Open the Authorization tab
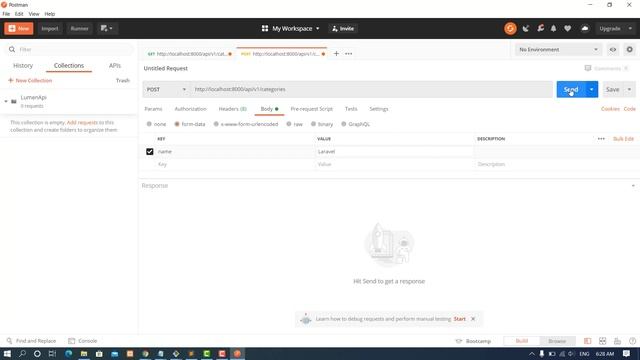The image size is (640, 360). (x=191, y=109)
